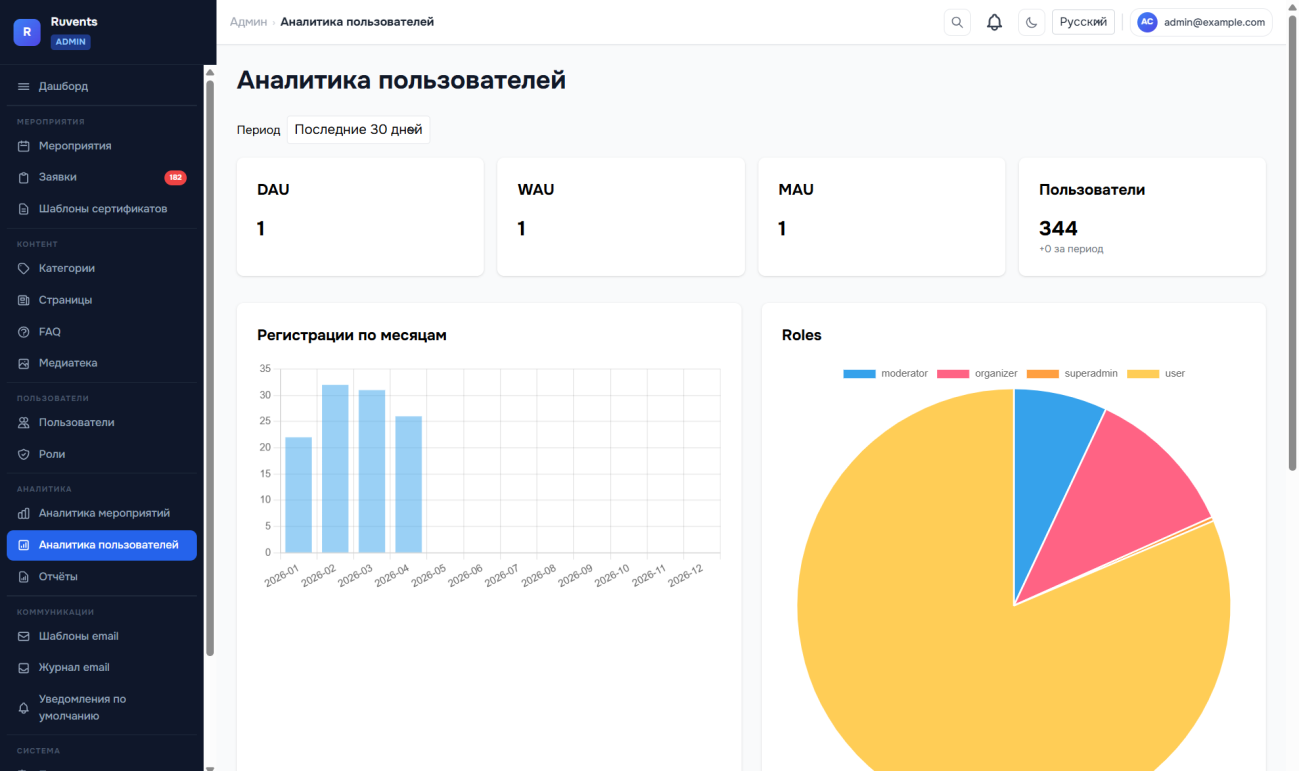The width and height of the screenshot is (1299, 771).
Task: Click the DAU stat card
Action: [360, 216]
